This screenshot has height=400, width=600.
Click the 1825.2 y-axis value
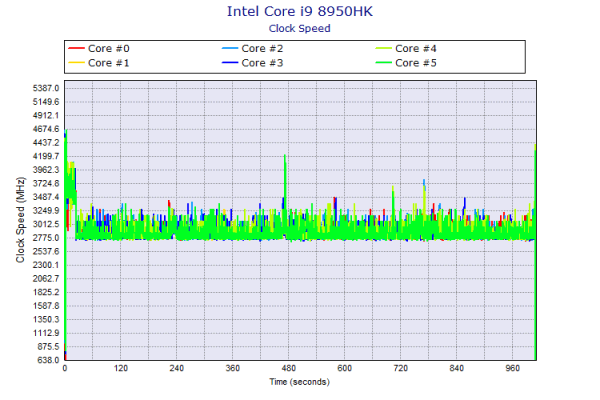(46, 292)
